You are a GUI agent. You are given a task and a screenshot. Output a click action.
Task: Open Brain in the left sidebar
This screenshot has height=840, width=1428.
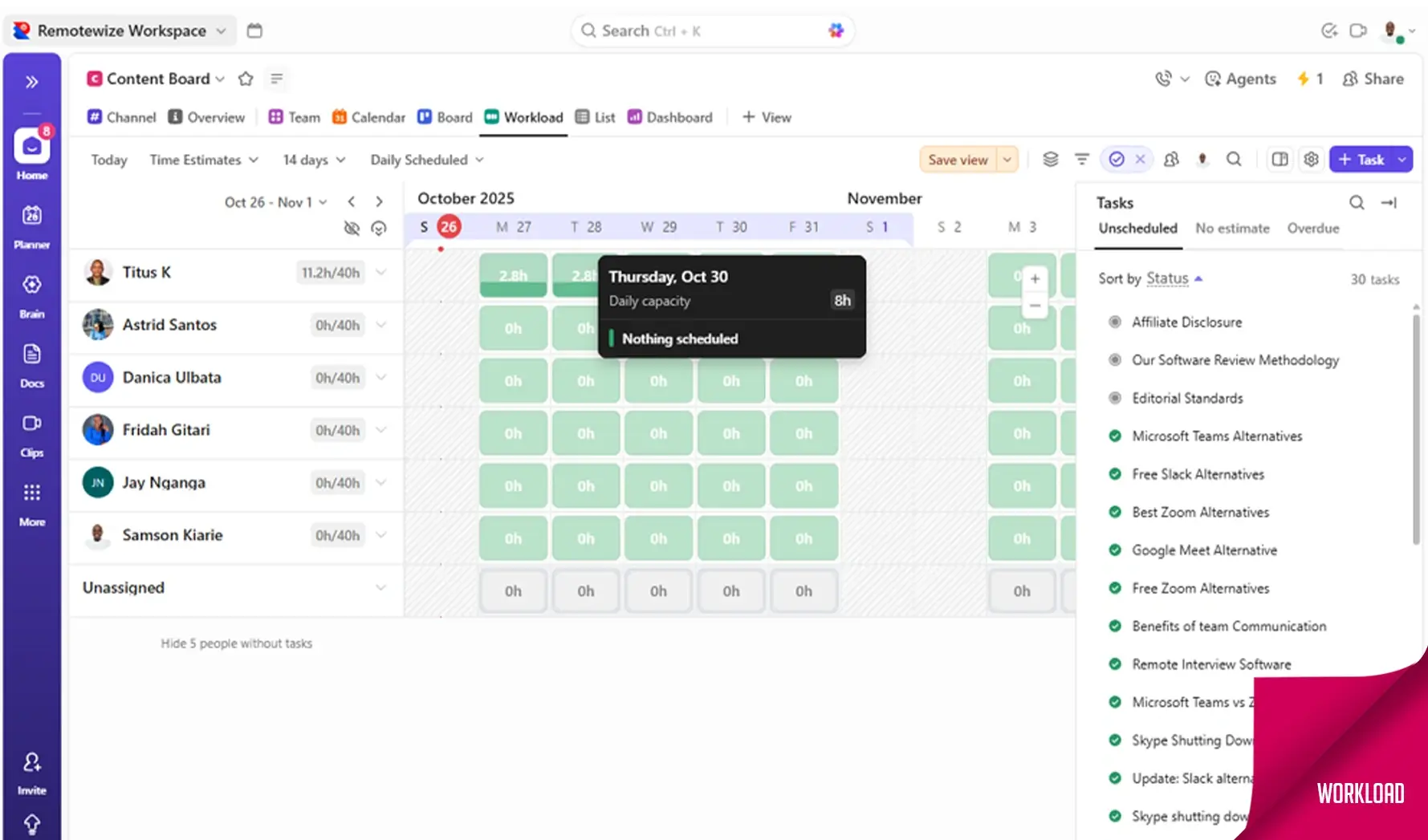(31, 294)
